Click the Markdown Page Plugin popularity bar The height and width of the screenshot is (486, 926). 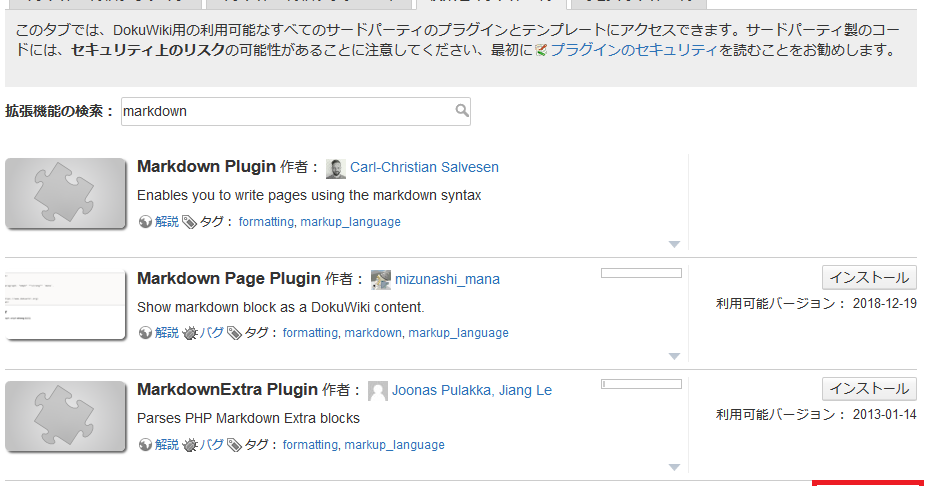click(x=641, y=273)
